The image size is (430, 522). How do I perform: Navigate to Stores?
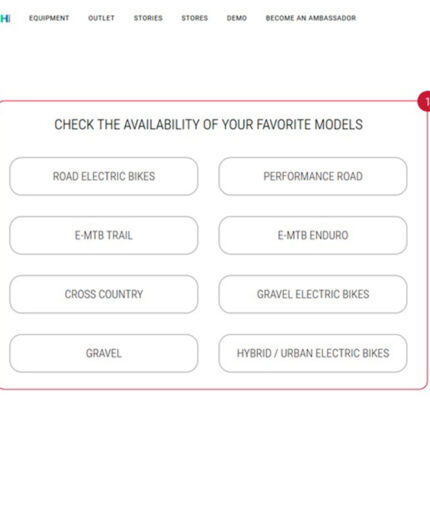(x=195, y=18)
